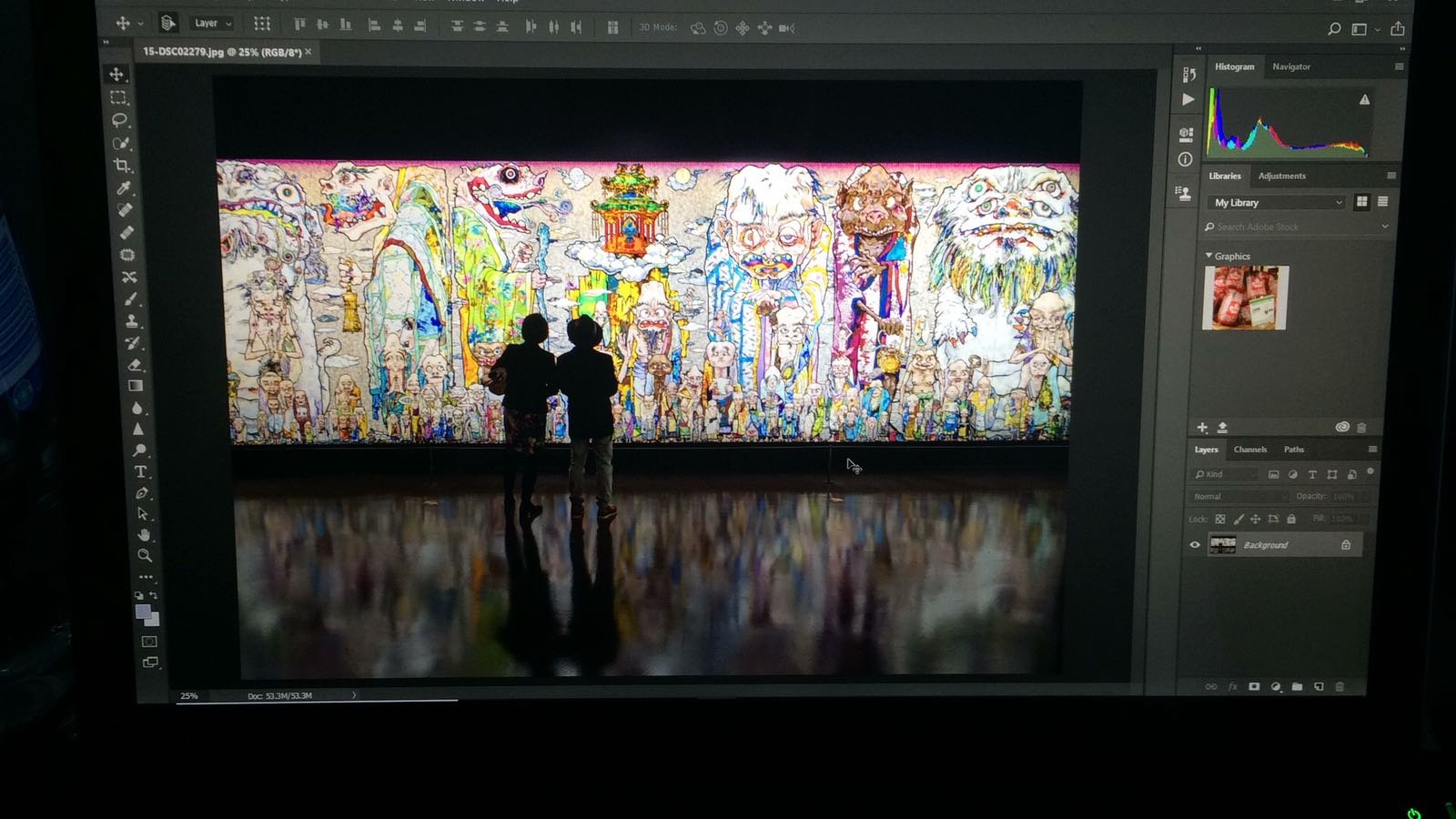Click Add a layer style fx icon

[1233, 687]
